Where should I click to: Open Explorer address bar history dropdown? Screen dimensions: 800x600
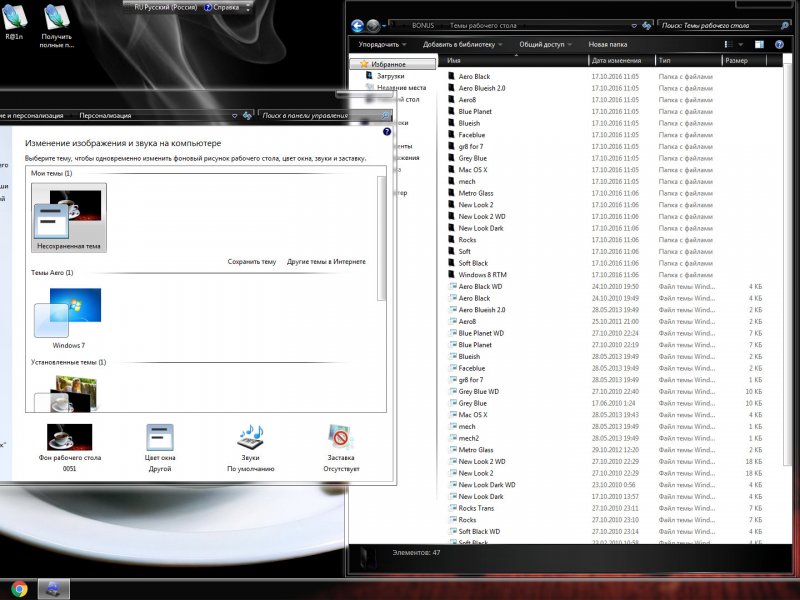pos(634,26)
